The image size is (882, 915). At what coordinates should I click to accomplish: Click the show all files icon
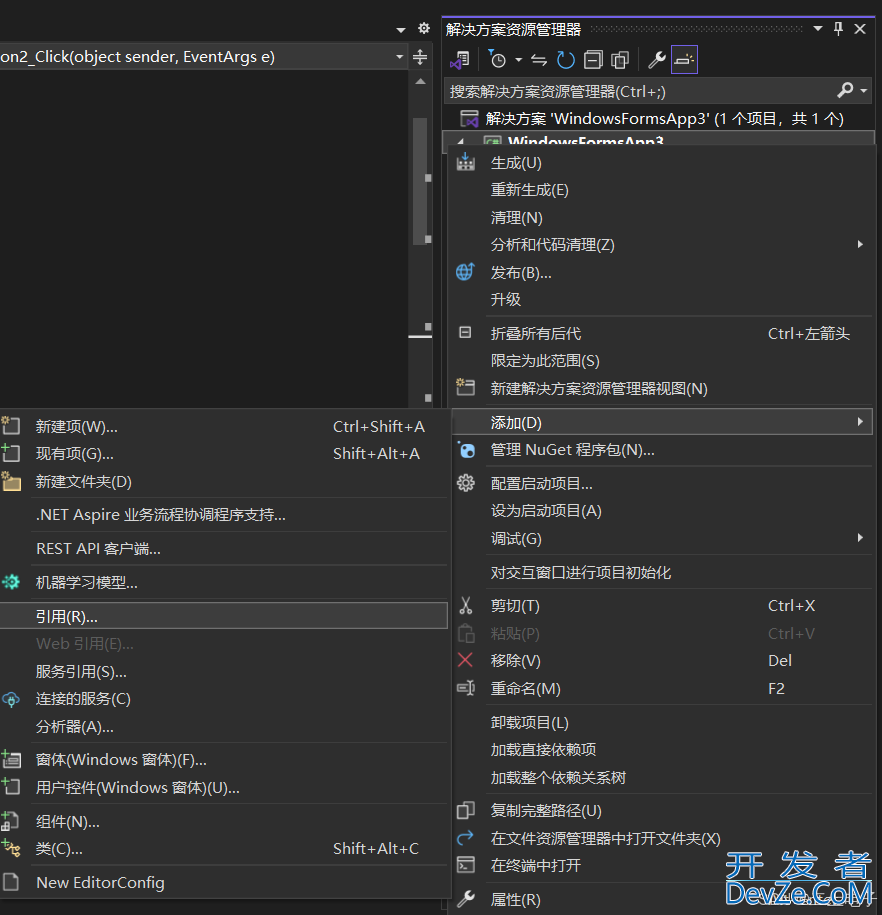[620, 60]
